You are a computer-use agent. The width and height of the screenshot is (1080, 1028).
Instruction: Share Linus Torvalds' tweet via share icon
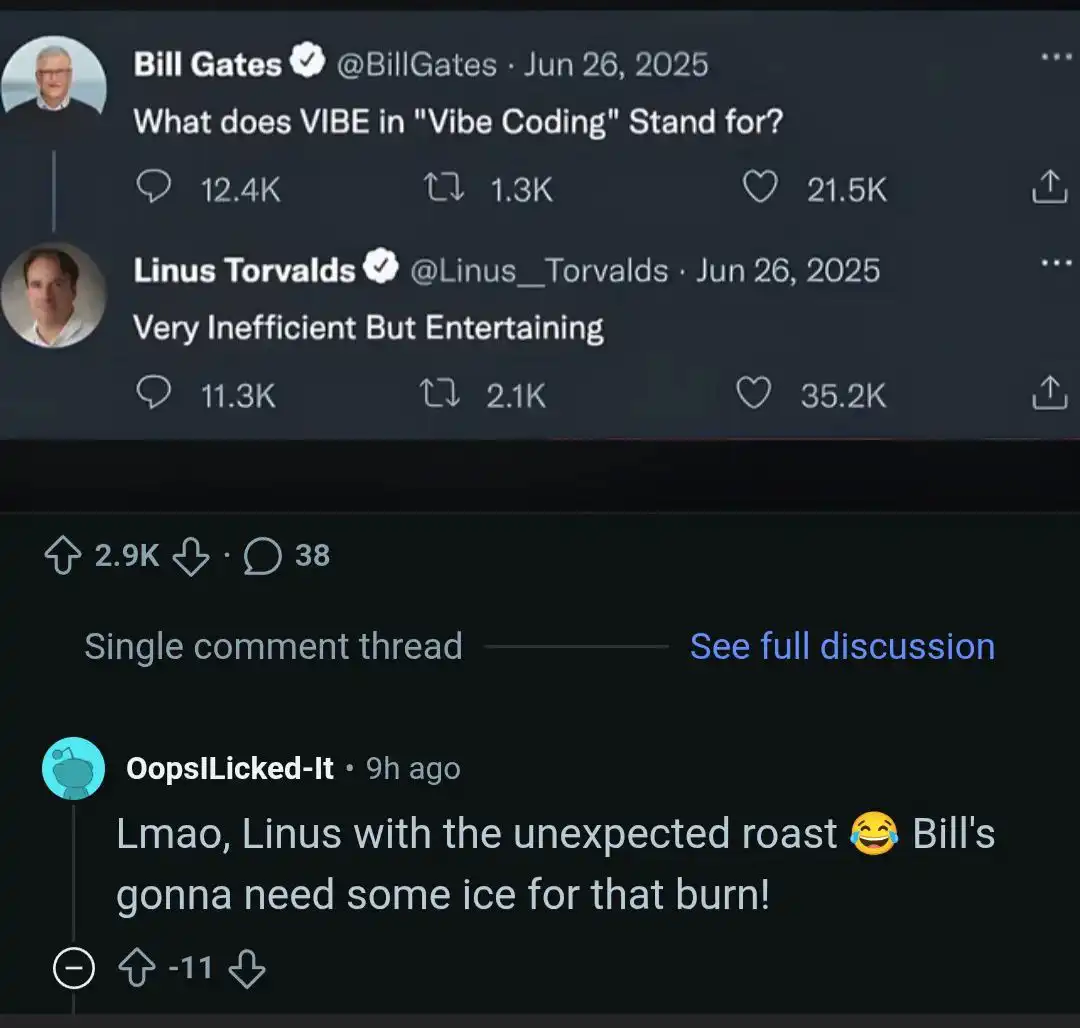click(x=1047, y=393)
